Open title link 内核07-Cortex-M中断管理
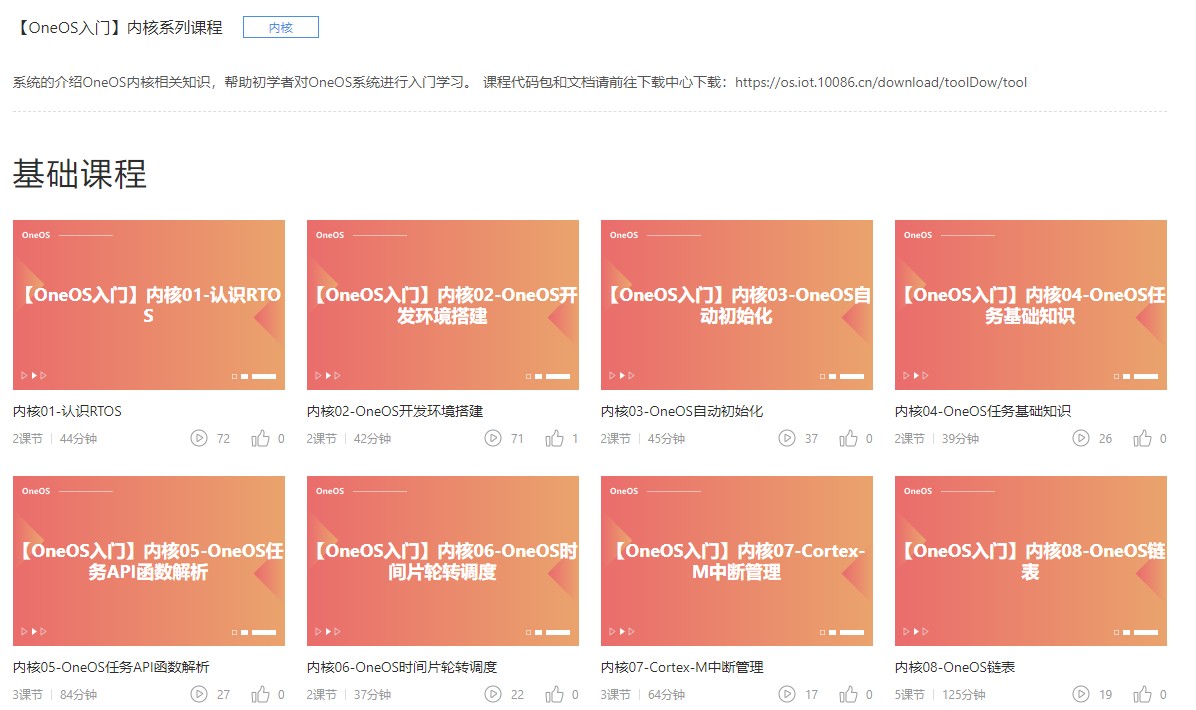The image size is (1196, 710). point(682,667)
